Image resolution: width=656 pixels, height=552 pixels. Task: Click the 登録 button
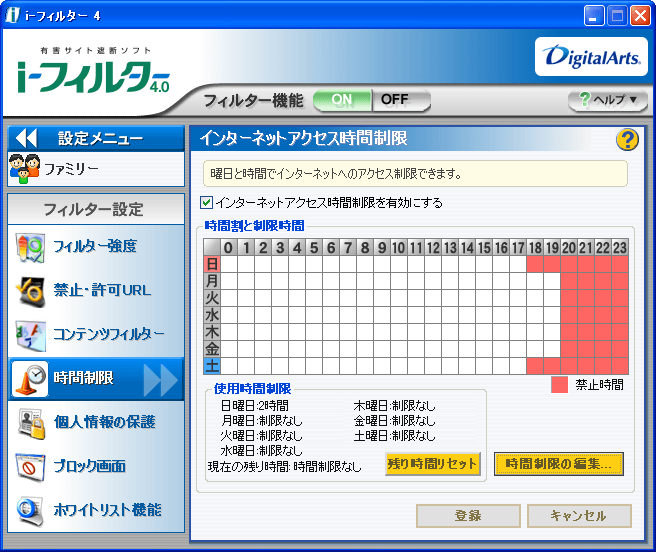pyautogui.click(x=468, y=516)
